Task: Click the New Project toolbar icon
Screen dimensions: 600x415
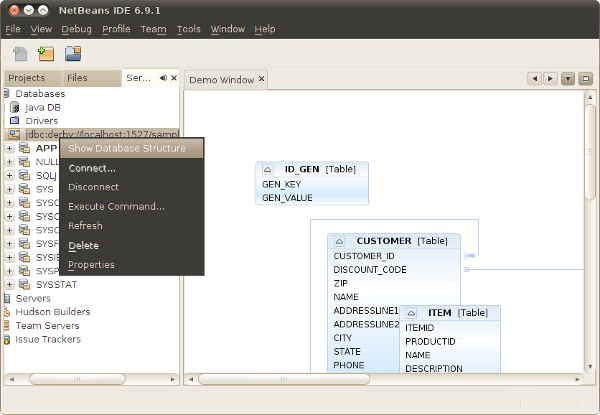Action: [x=46, y=53]
